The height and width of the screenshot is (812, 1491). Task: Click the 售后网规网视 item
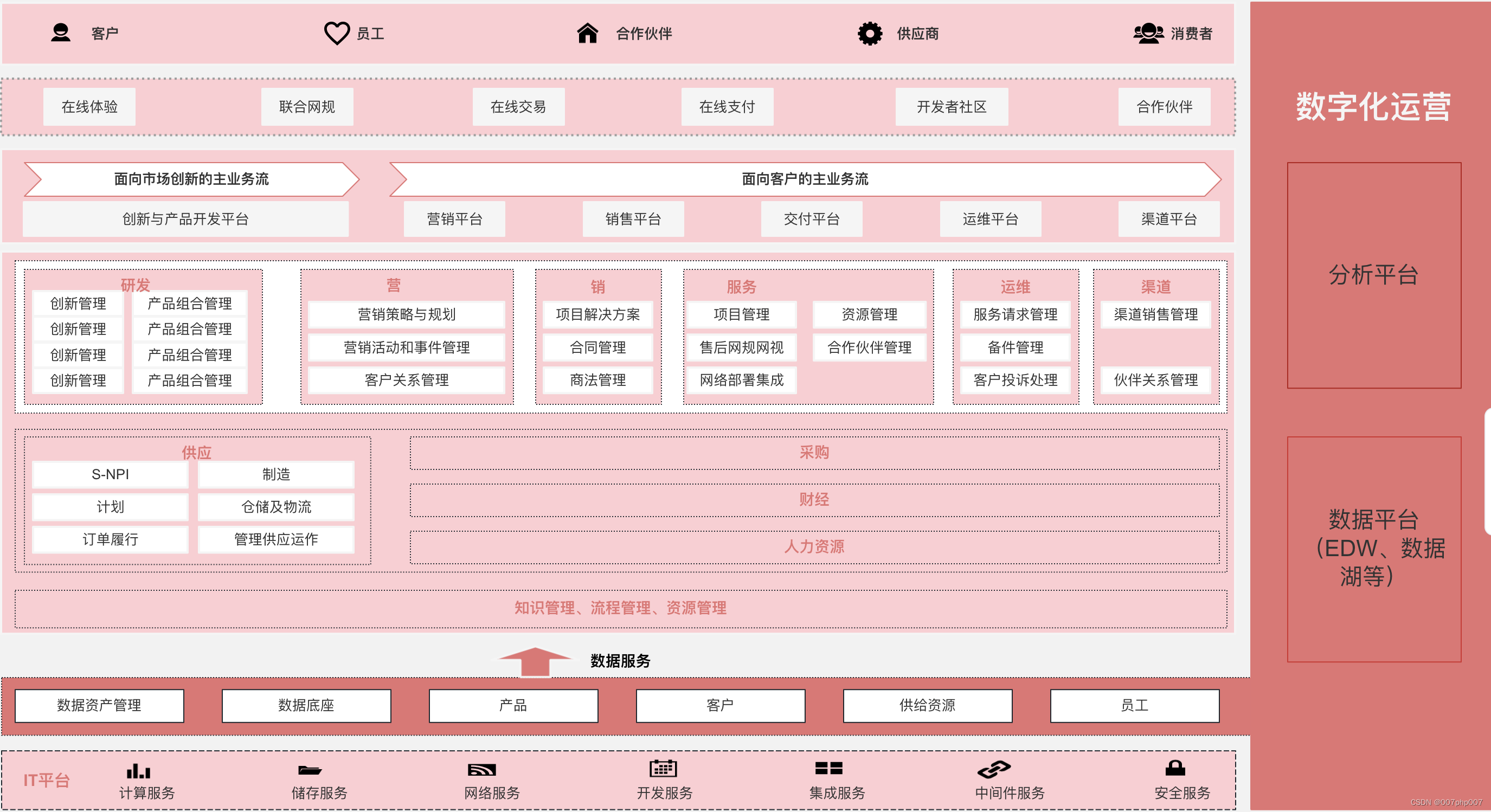(x=742, y=347)
